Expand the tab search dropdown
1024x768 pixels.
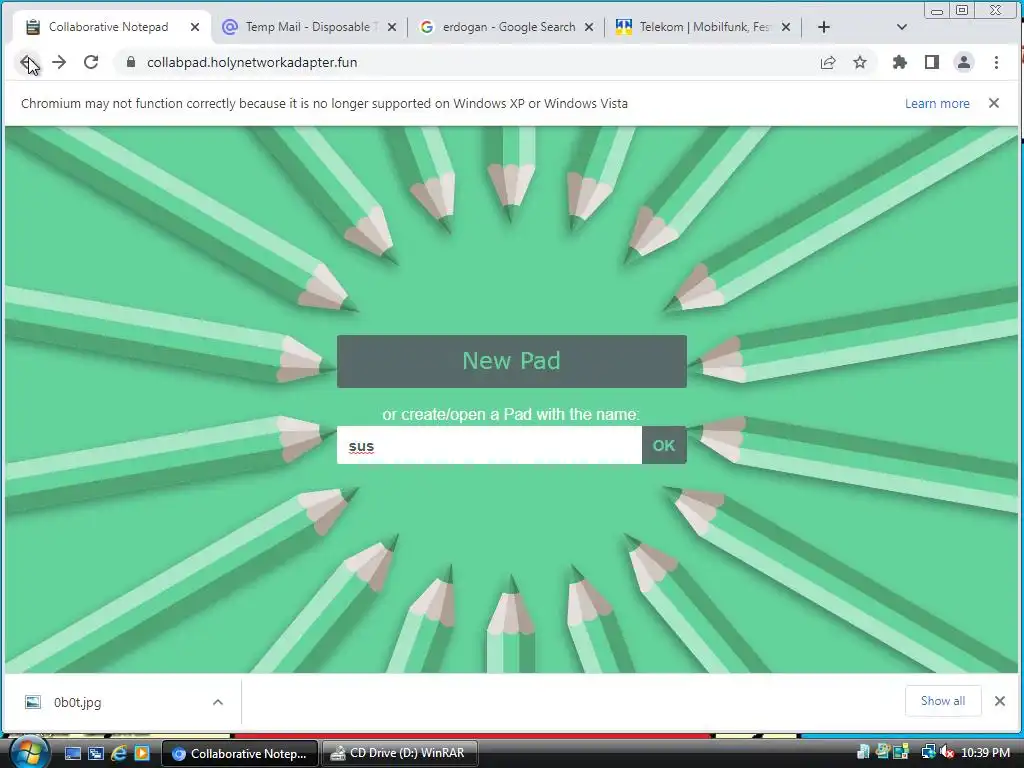tap(902, 27)
